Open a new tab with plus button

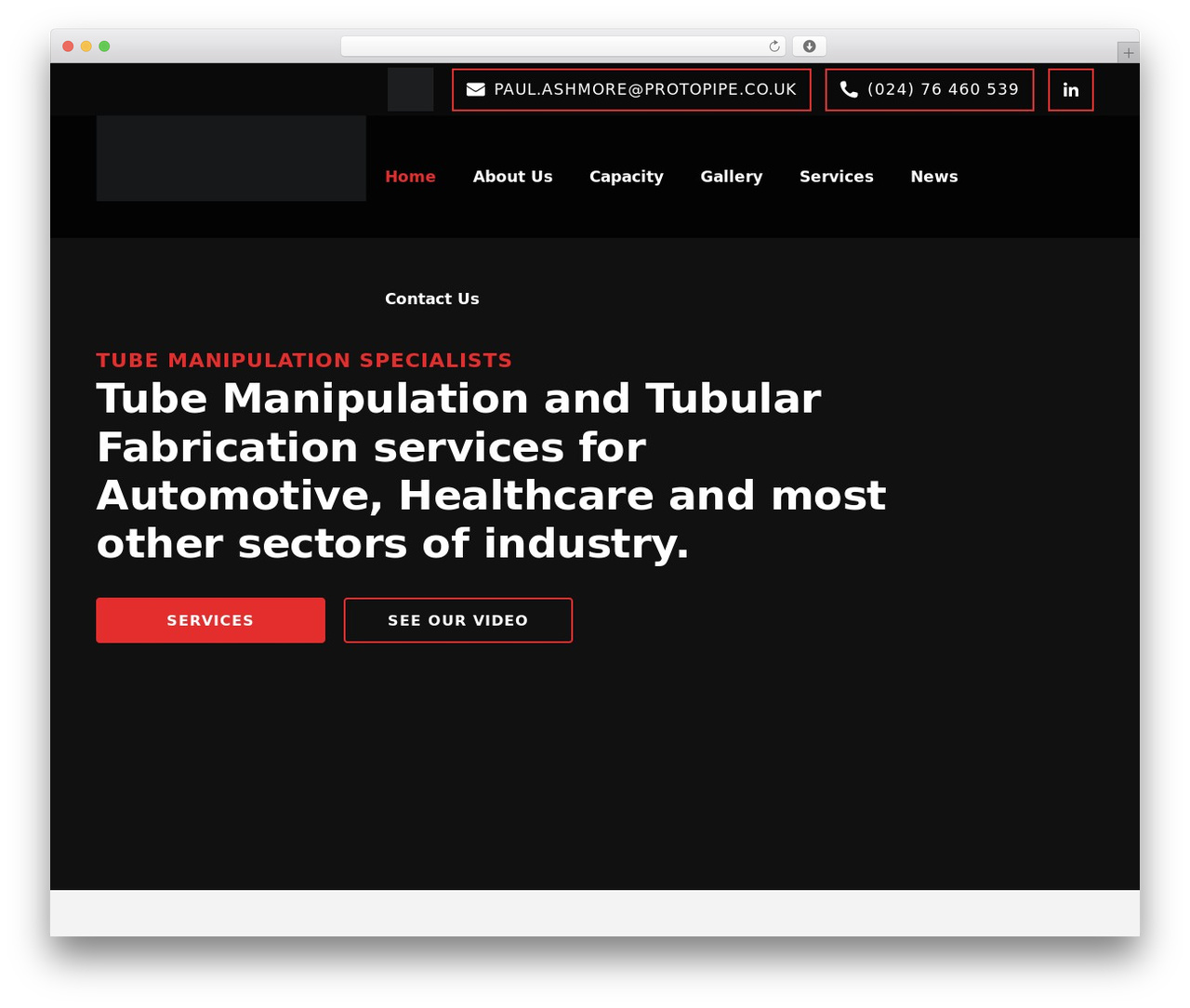pos(1128,53)
